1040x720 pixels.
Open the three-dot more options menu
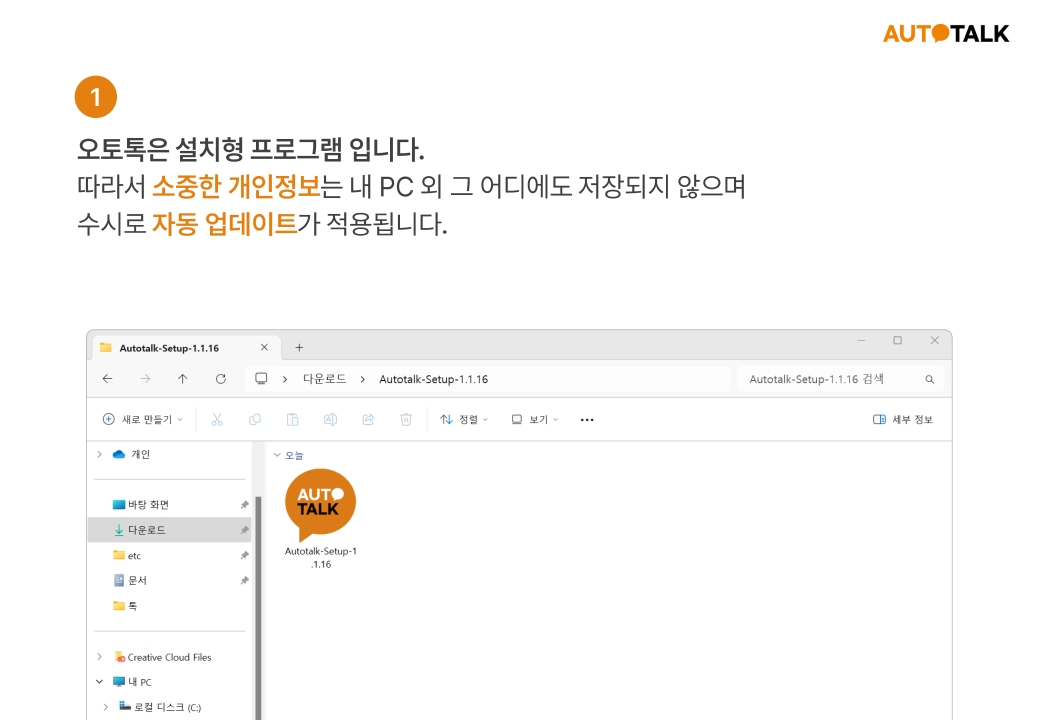(x=587, y=420)
